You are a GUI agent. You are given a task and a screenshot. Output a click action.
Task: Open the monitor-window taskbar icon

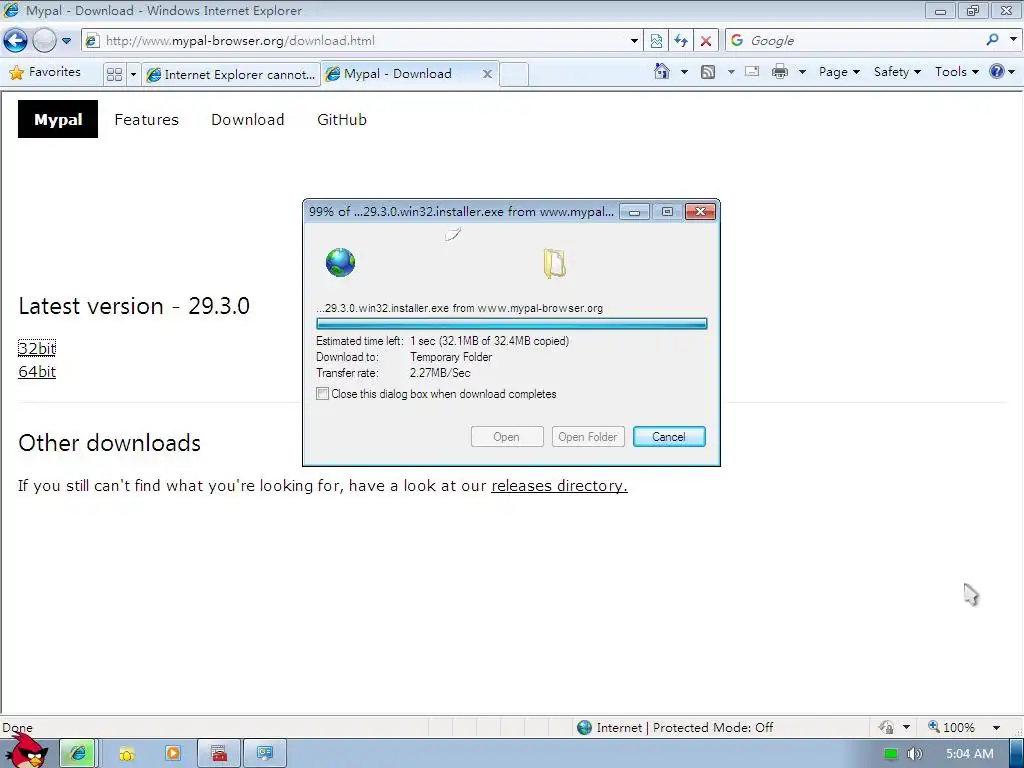[264, 754]
